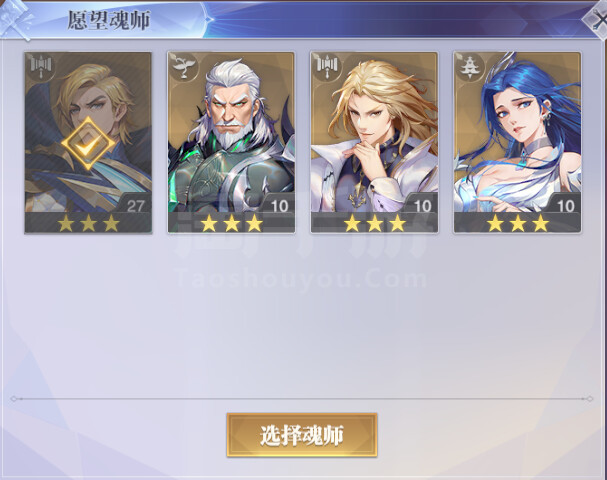The width and height of the screenshot is (607, 480).
Task: Click the level 10 badge on white-bearded hero
Action: coord(279,205)
